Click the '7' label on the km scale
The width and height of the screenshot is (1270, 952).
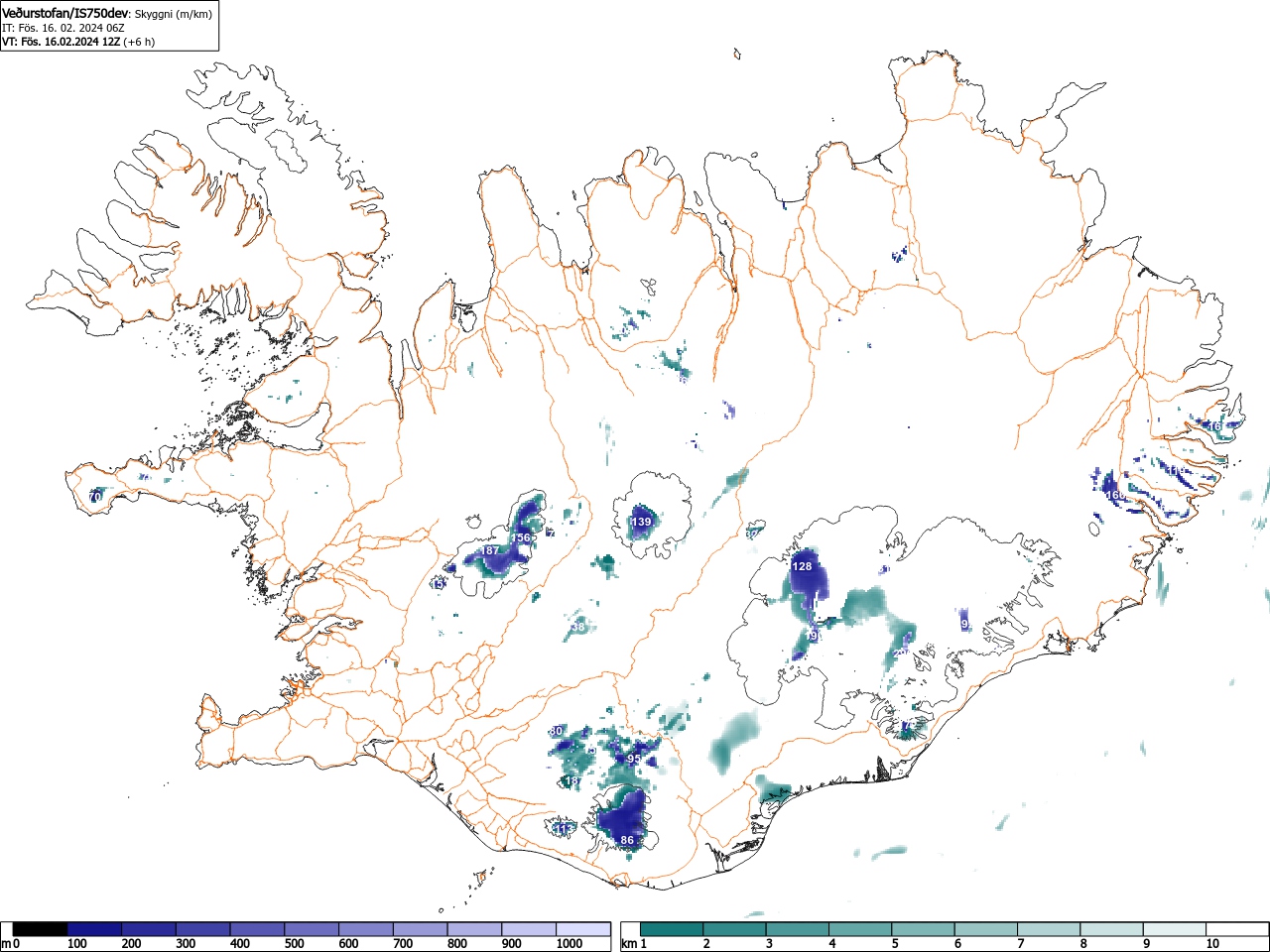tap(1021, 944)
